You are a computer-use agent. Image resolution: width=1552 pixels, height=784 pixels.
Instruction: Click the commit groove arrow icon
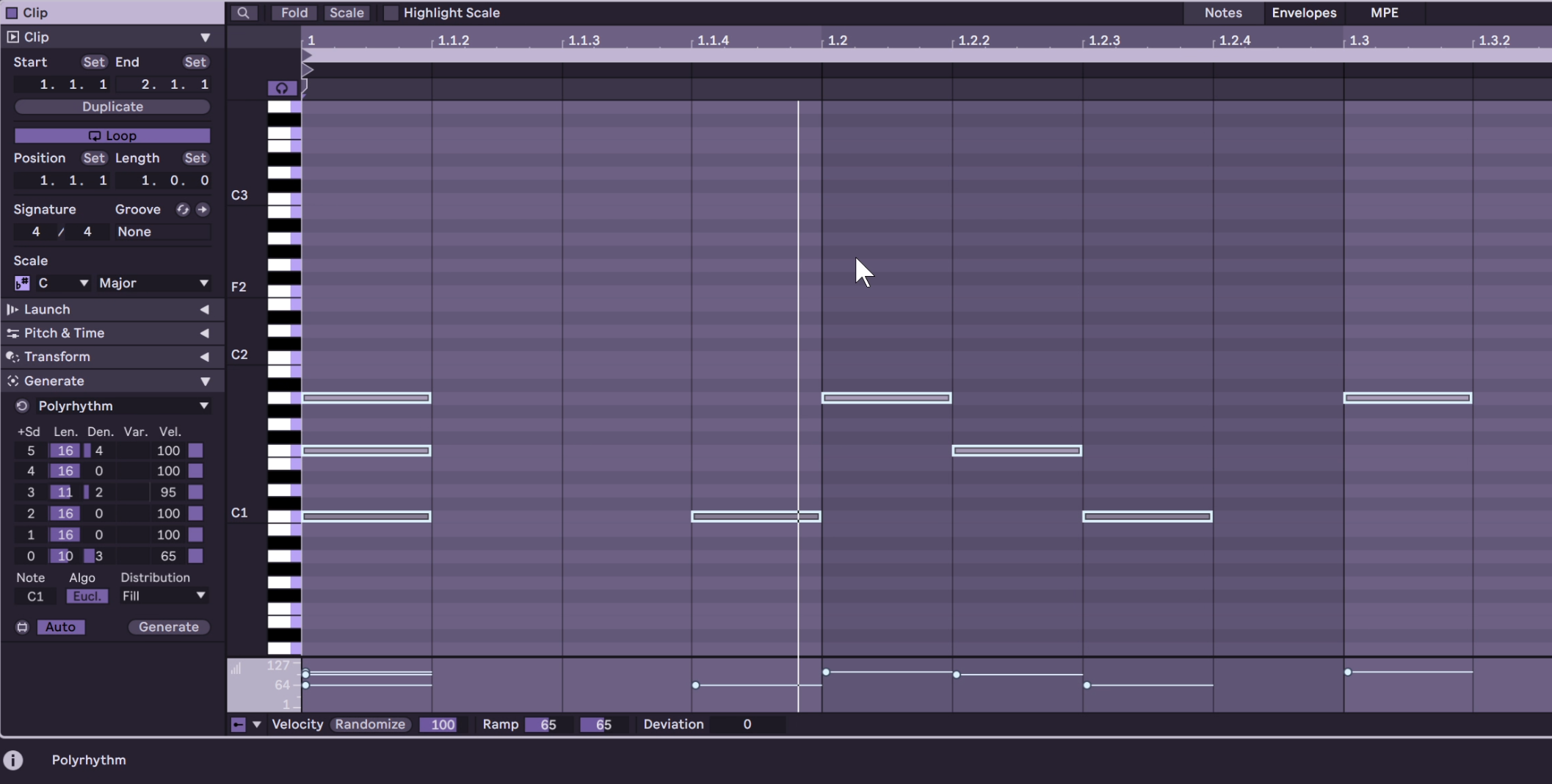pos(203,210)
